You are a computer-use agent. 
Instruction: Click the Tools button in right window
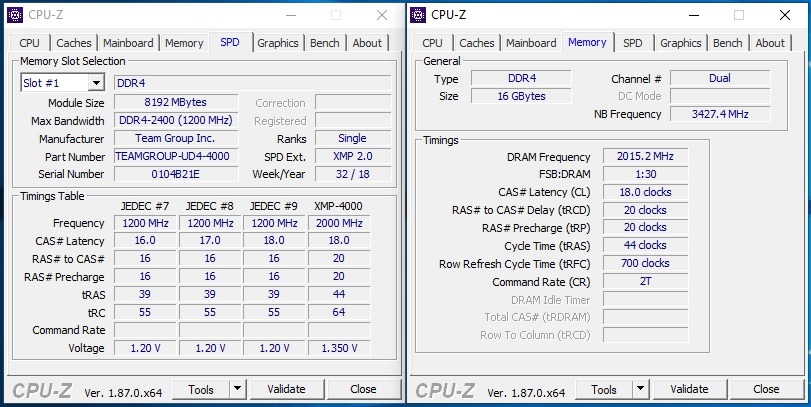tap(604, 389)
